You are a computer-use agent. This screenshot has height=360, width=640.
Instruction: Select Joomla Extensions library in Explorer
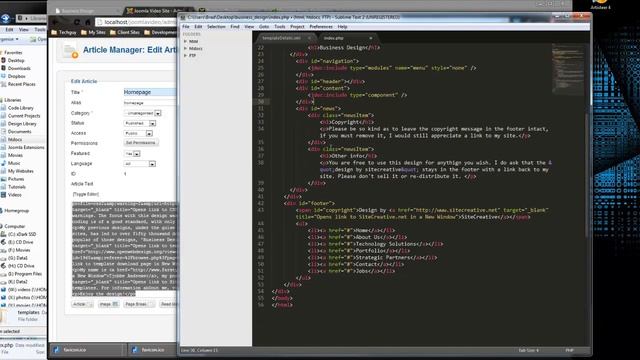(26, 147)
